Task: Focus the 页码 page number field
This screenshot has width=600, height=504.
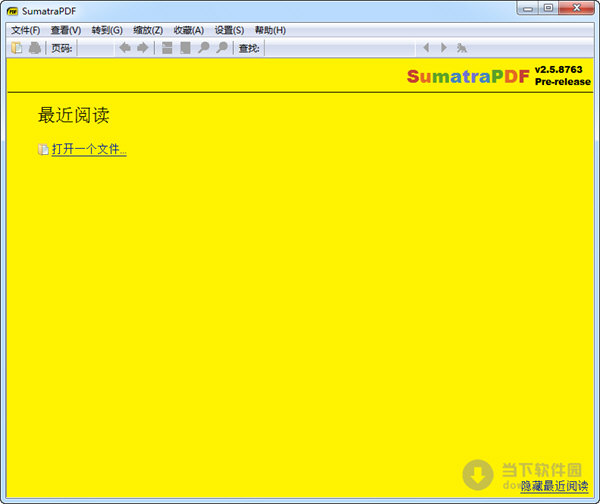Action: click(96, 48)
